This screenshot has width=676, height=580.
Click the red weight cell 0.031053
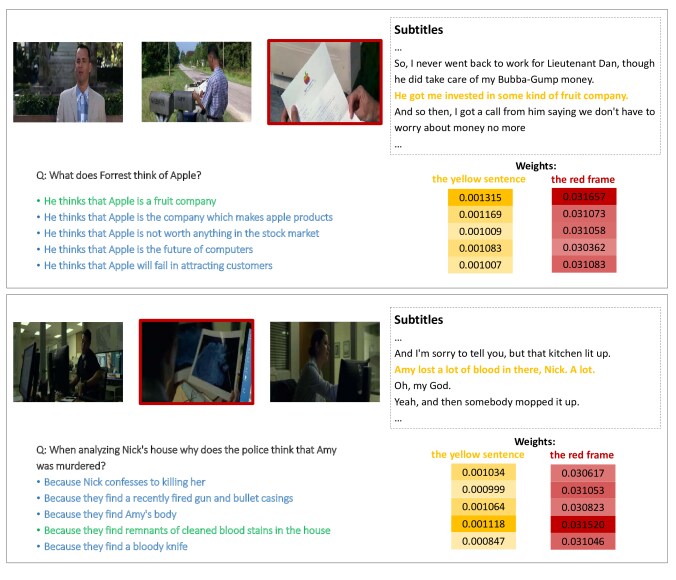pos(583,490)
